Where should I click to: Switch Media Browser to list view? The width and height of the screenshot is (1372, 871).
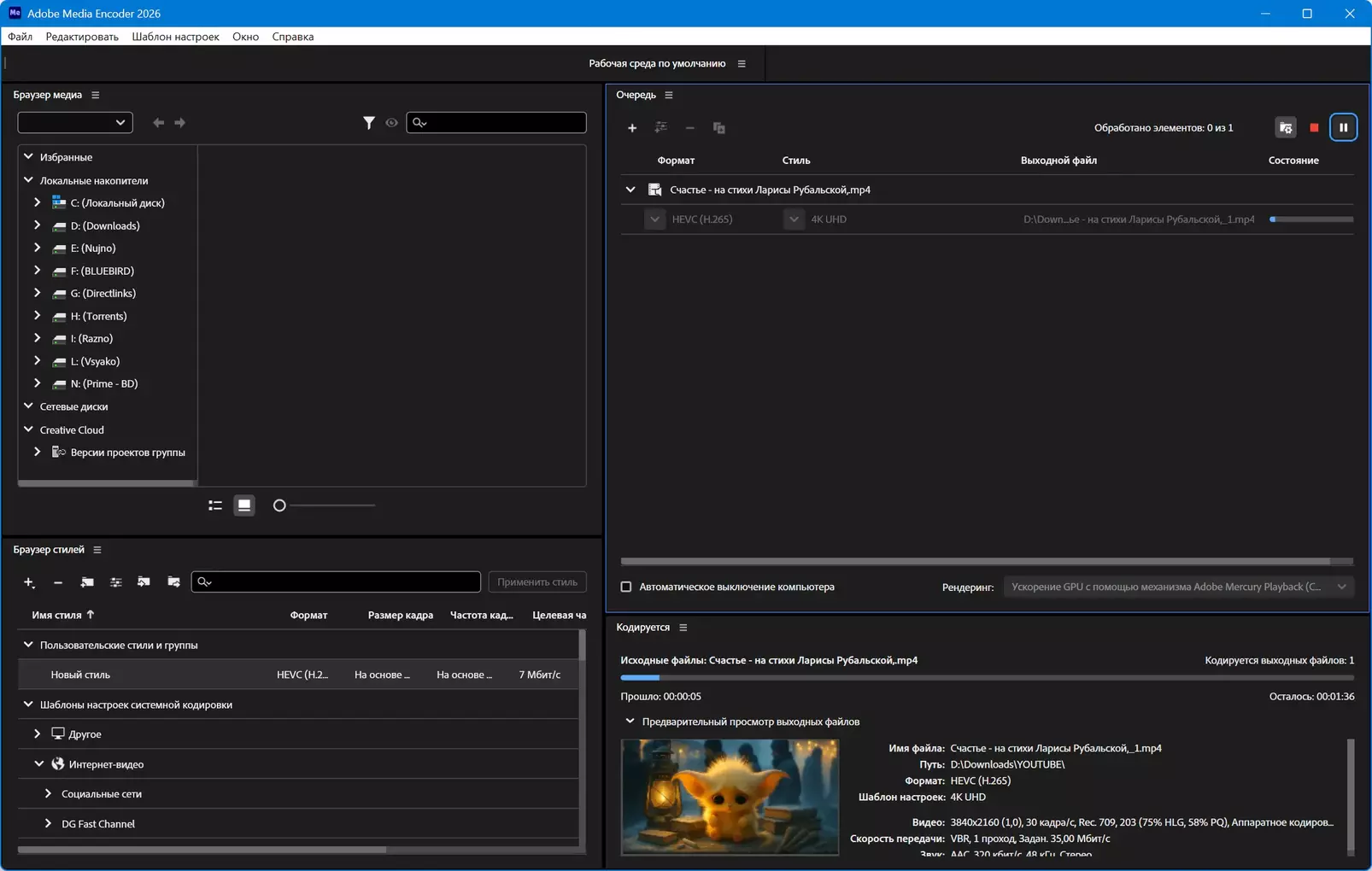pos(215,506)
